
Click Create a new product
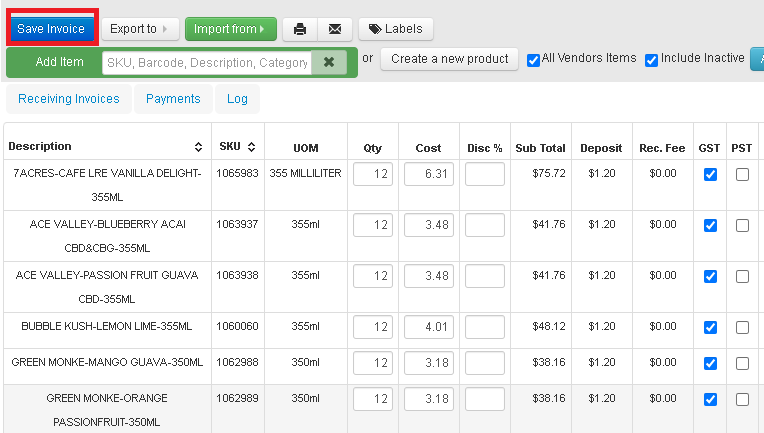coord(449,59)
